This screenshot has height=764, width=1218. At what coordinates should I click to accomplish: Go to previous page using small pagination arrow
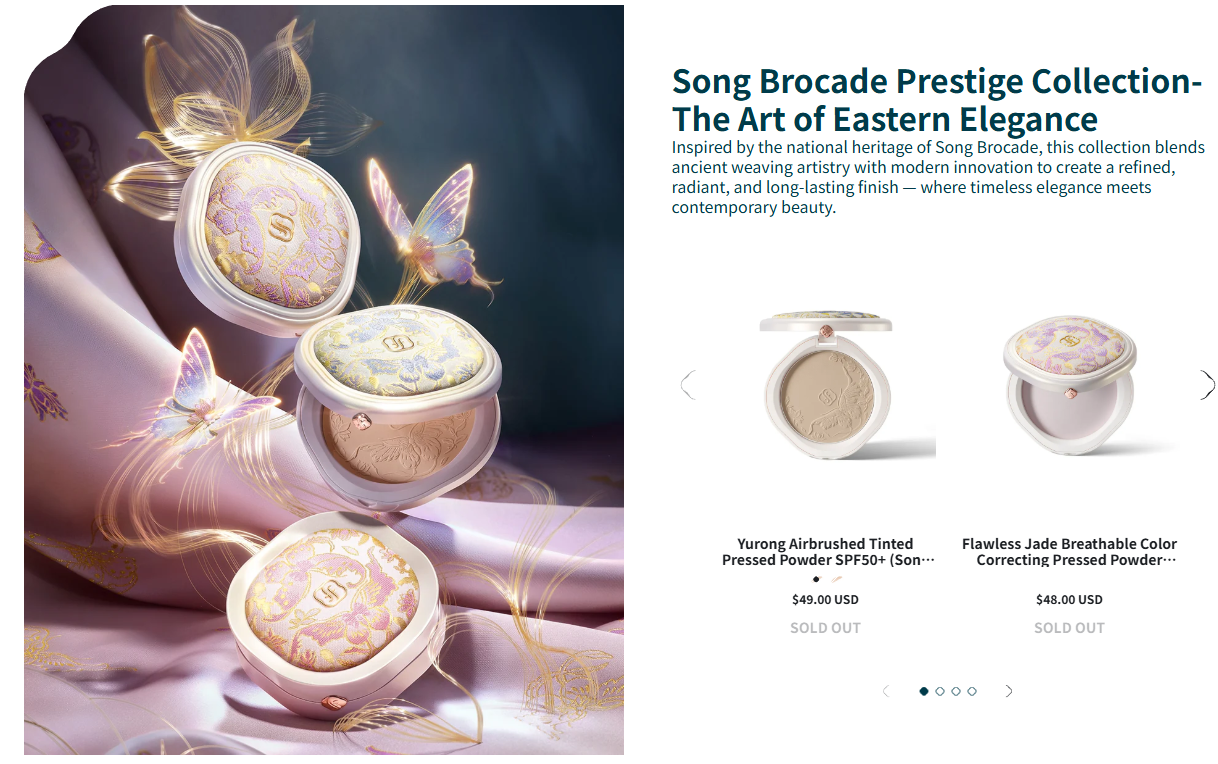coord(886,691)
